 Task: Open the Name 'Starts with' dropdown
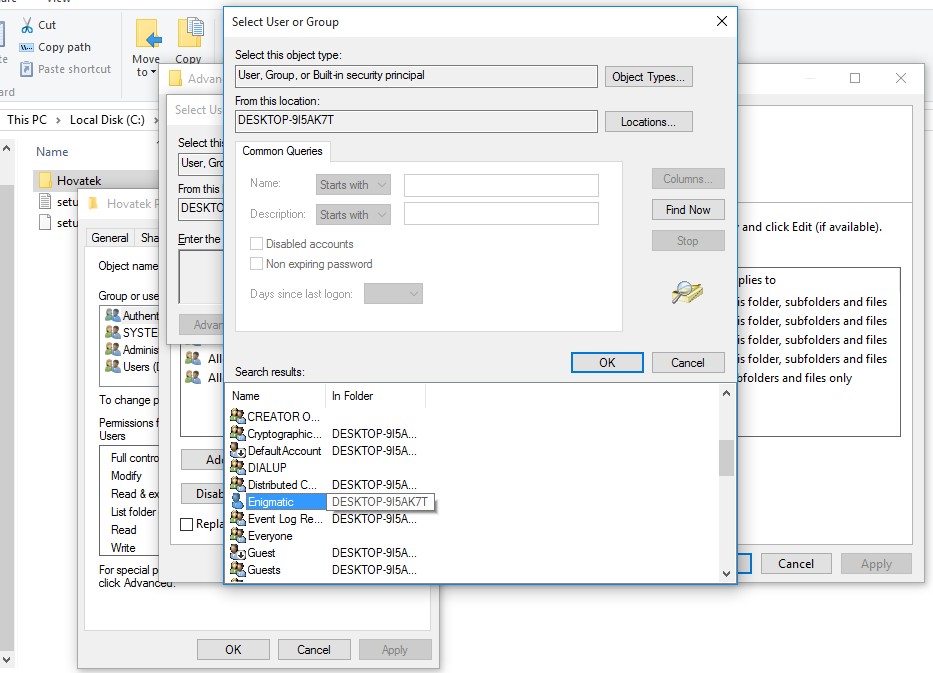click(353, 185)
